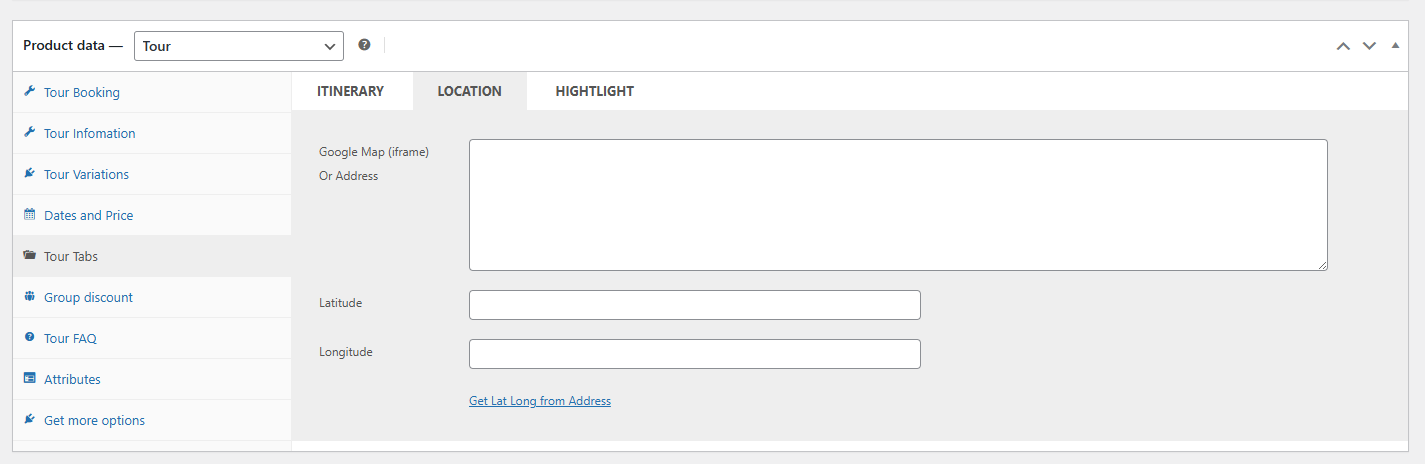The height and width of the screenshot is (464, 1425).
Task: Click the wrench icon beside Tour Infomation
Action: 29,133
